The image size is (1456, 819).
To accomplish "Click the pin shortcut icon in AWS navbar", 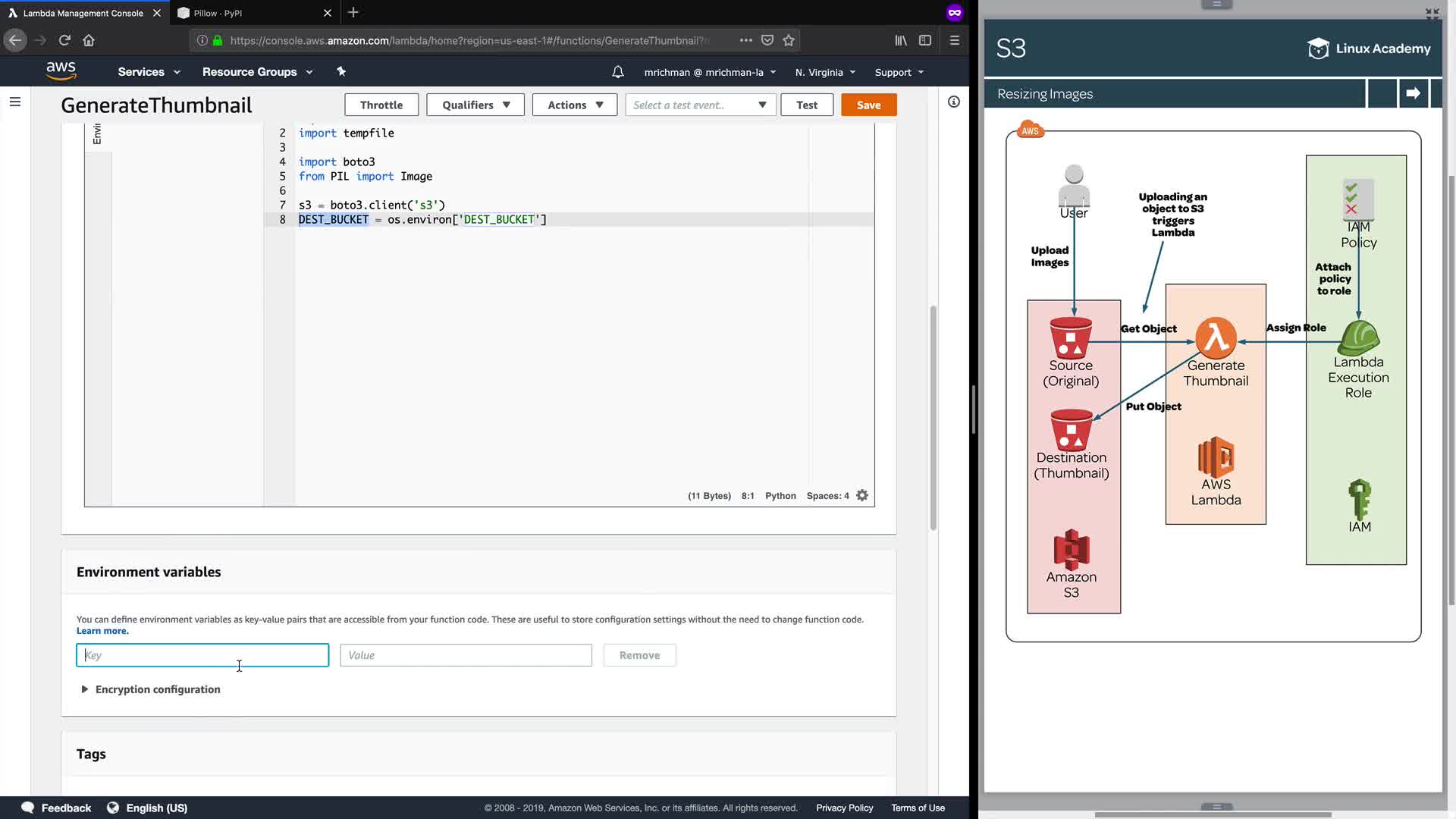I will pos(341,71).
